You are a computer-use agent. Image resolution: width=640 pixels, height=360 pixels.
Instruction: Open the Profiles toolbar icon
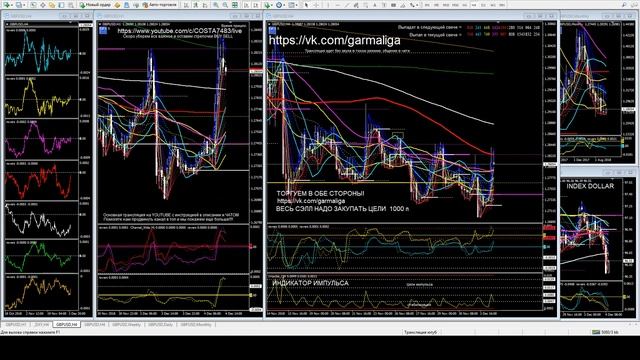(x=19, y=5)
